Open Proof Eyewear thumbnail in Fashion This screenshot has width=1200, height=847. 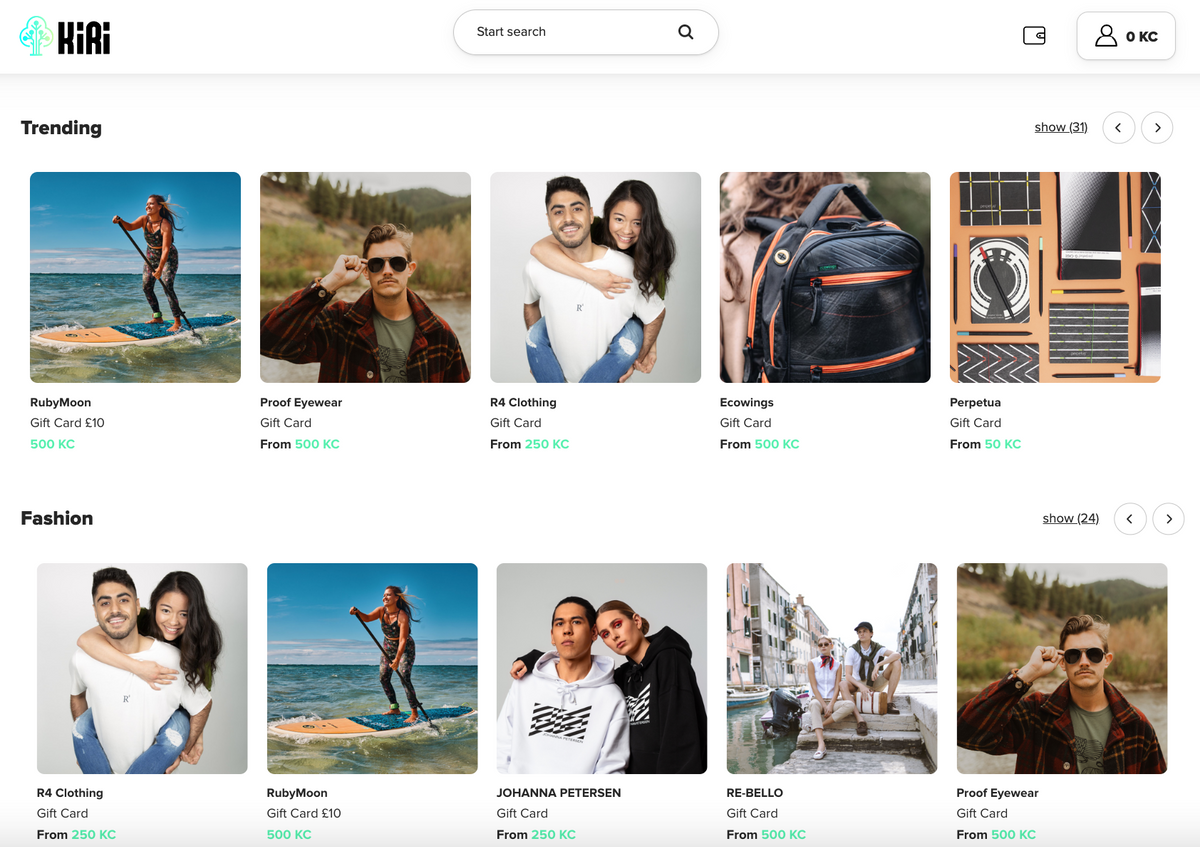(1062, 668)
